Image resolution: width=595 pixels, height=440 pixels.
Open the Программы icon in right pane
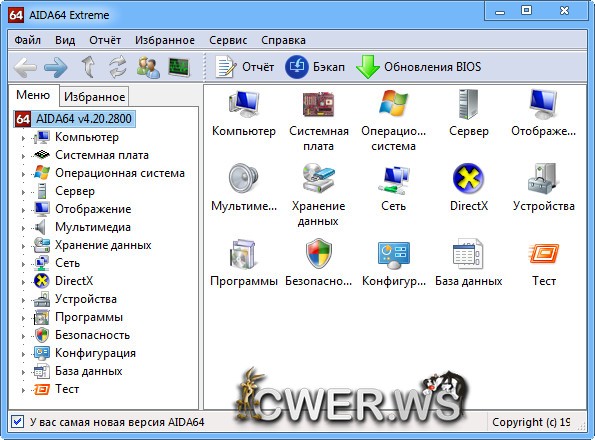[x=243, y=254]
